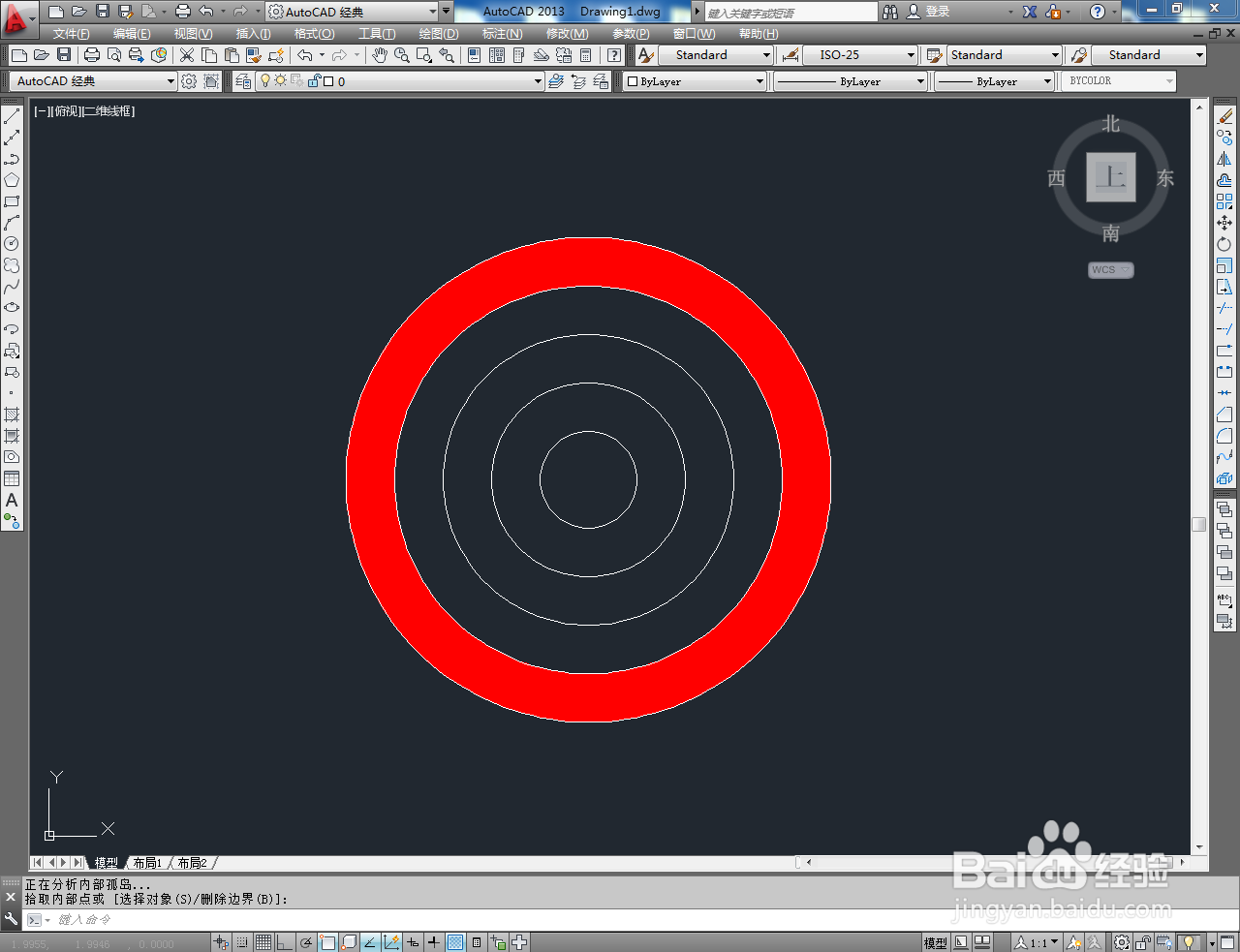Select the Circle drawing tool

[x=12, y=244]
